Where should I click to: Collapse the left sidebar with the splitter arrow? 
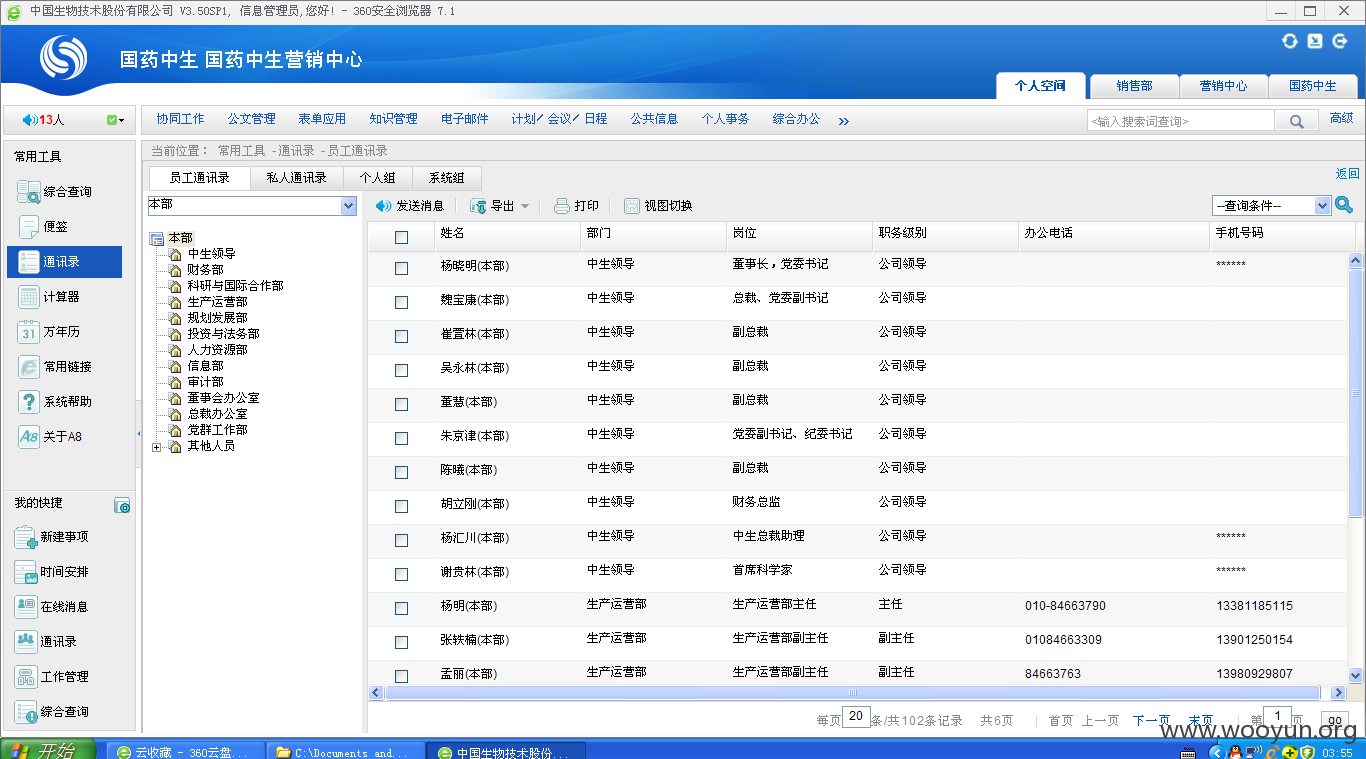pos(138,434)
